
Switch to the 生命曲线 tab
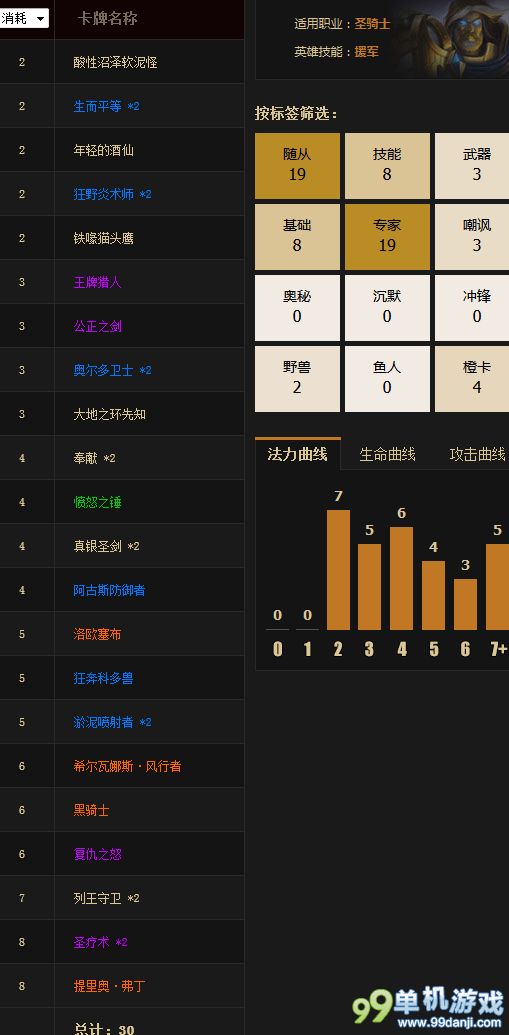[387, 454]
